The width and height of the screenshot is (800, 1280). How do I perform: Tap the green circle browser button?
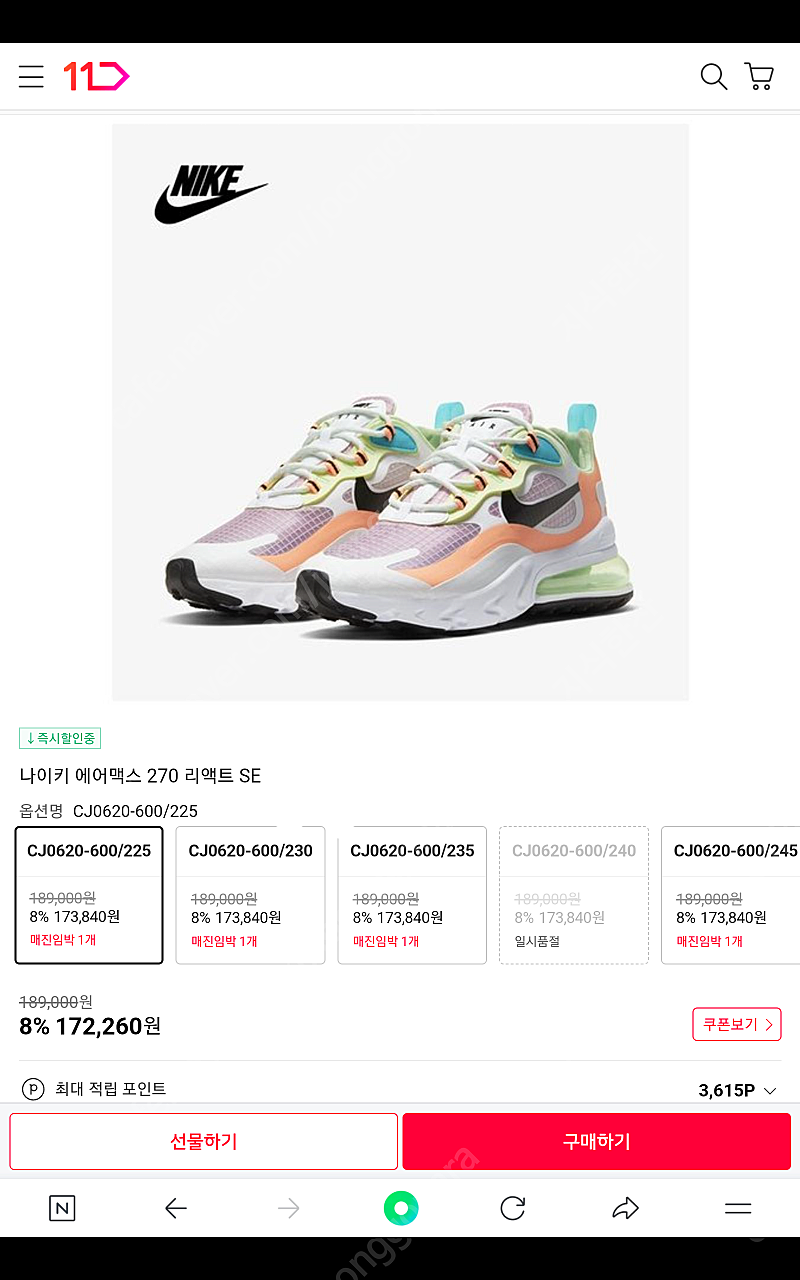coord(401,1208)
